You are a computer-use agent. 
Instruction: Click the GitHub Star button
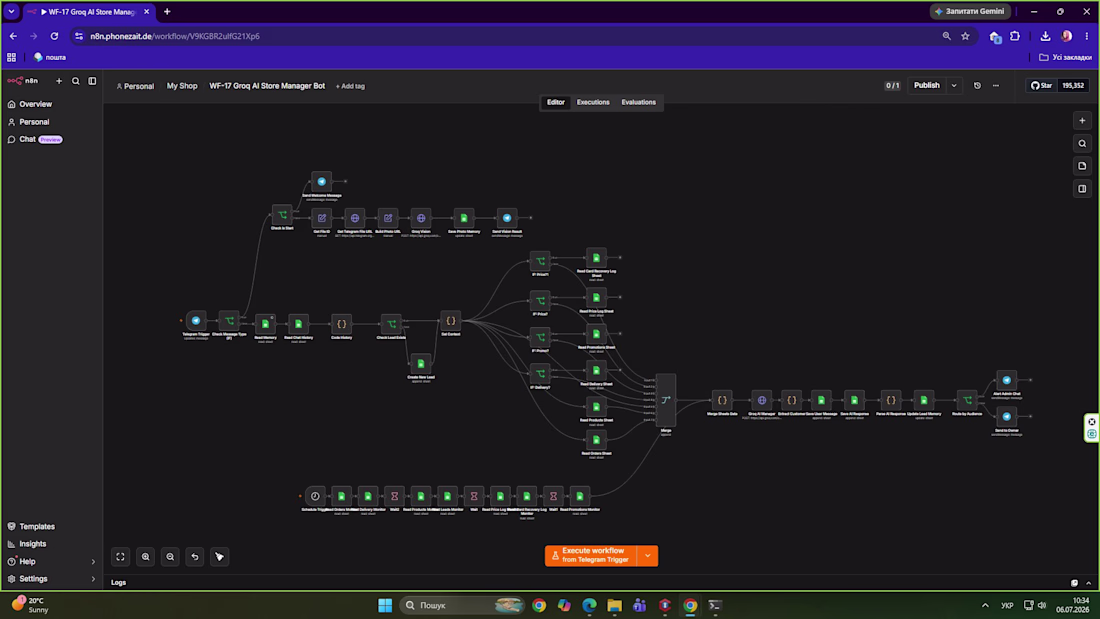(1041, 86)
